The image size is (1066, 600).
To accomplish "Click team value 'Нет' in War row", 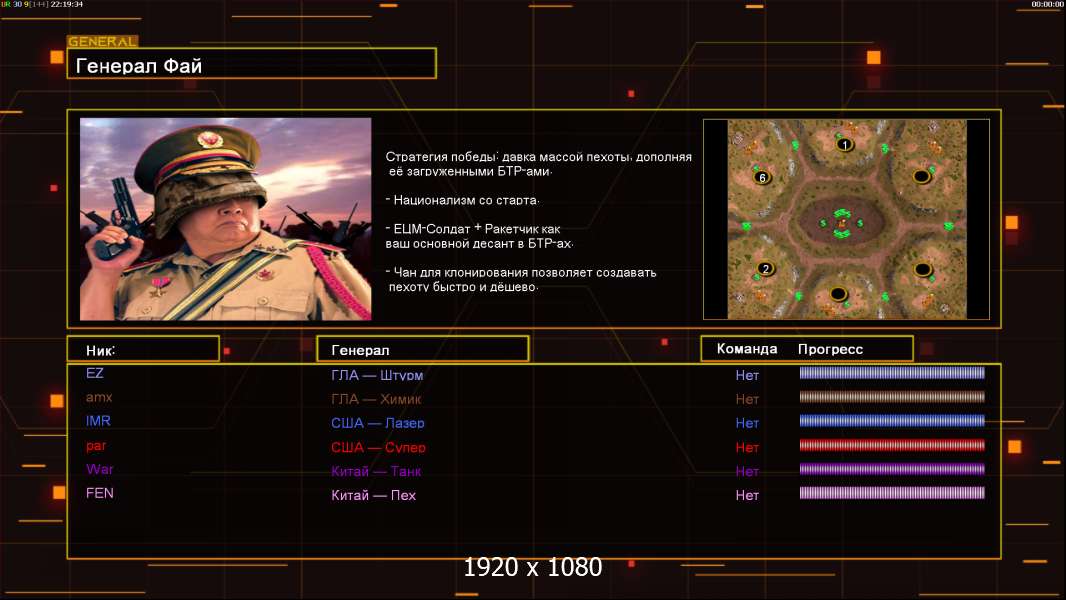I will pos(747,471).
